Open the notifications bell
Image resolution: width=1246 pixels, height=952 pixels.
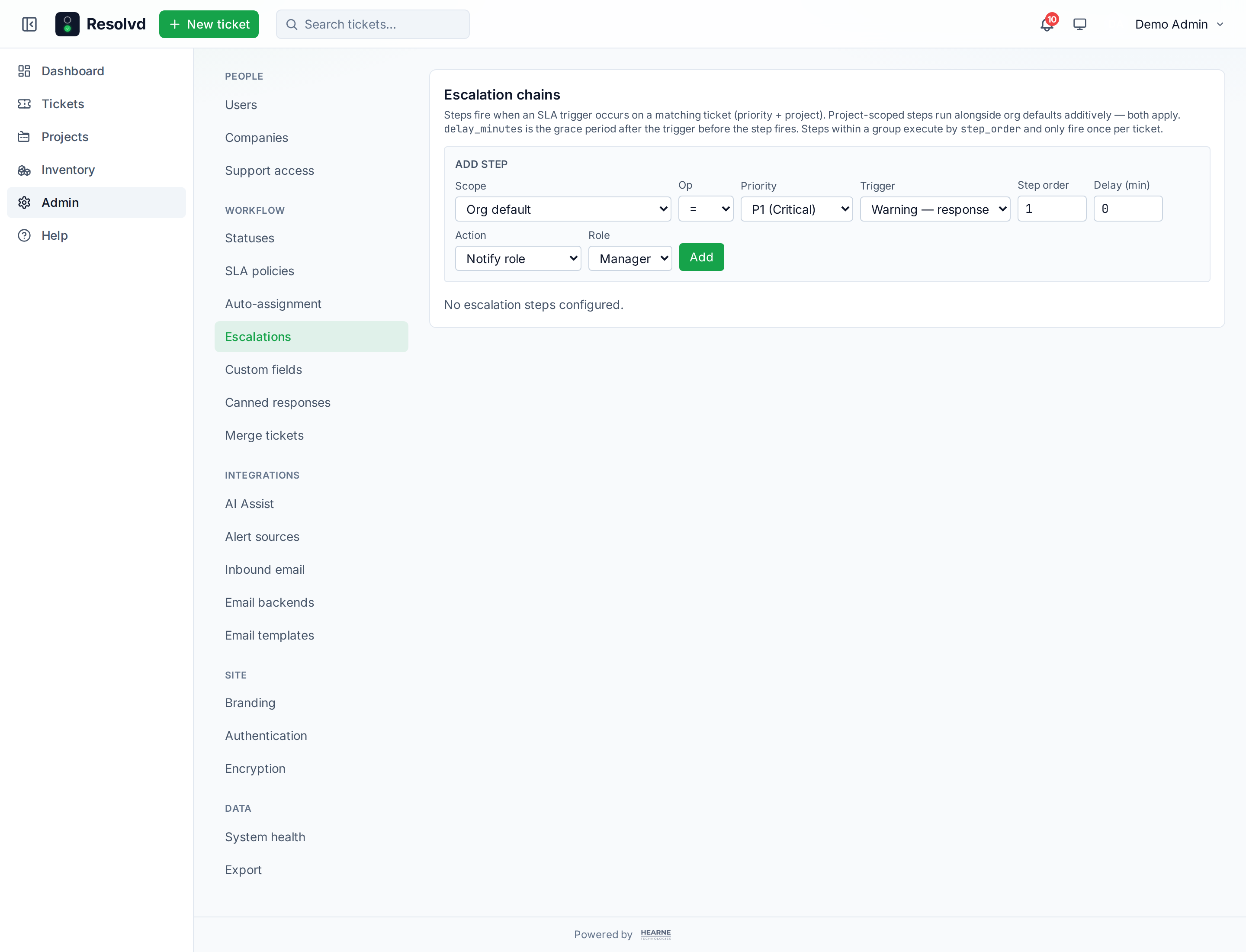pyautogui.click(x=1047, y=24)
